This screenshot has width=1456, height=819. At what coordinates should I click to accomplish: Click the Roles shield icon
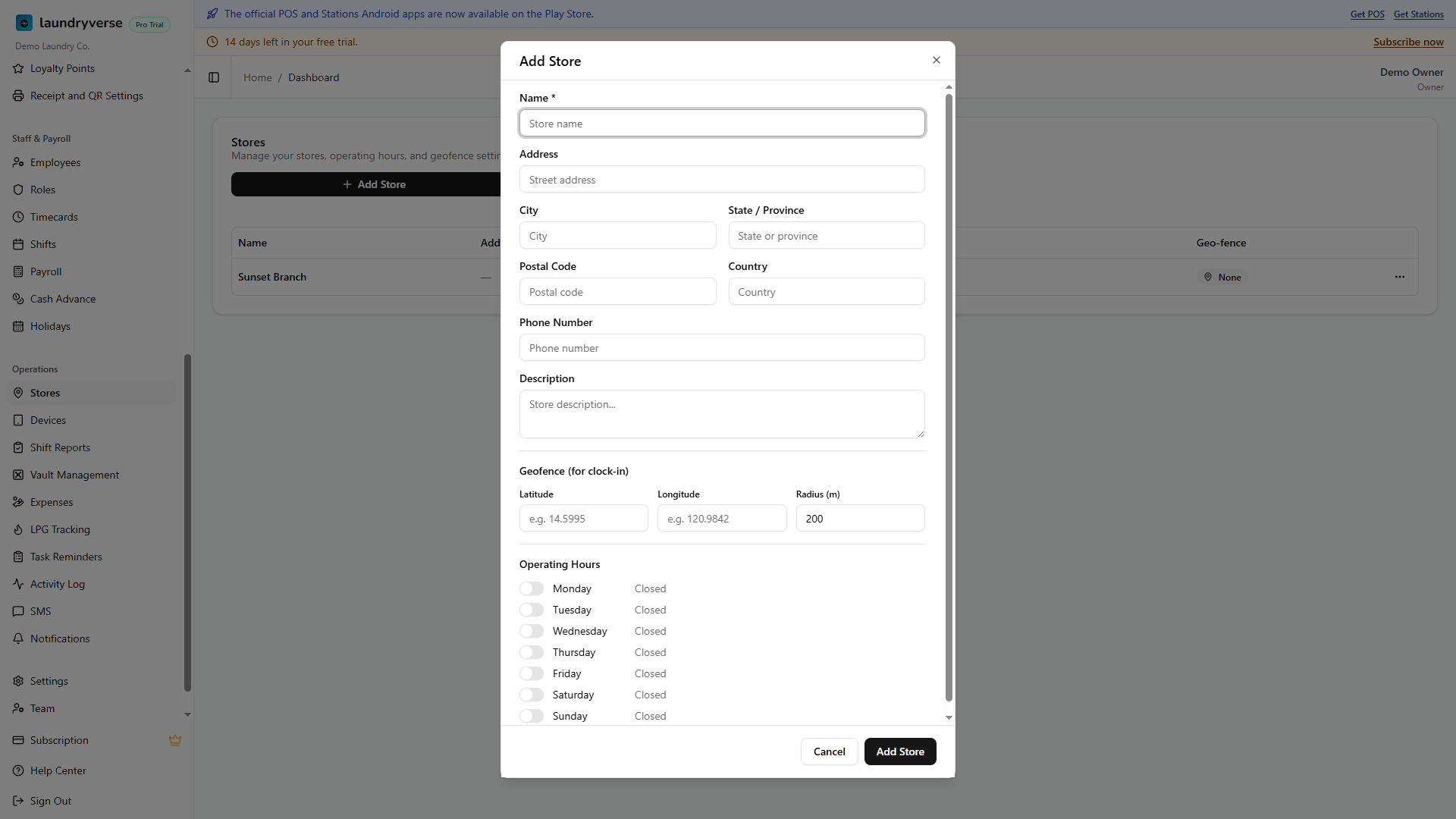pos(18,190)
